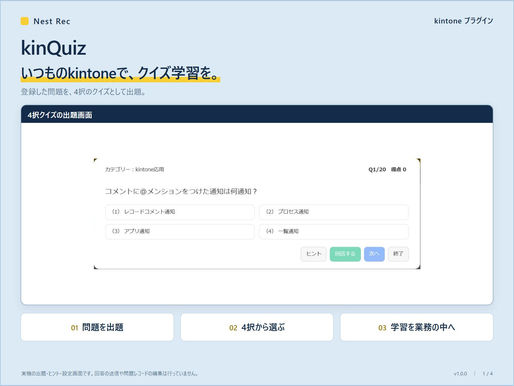Click the yellow Nest Rec logo square

point(25,21)
